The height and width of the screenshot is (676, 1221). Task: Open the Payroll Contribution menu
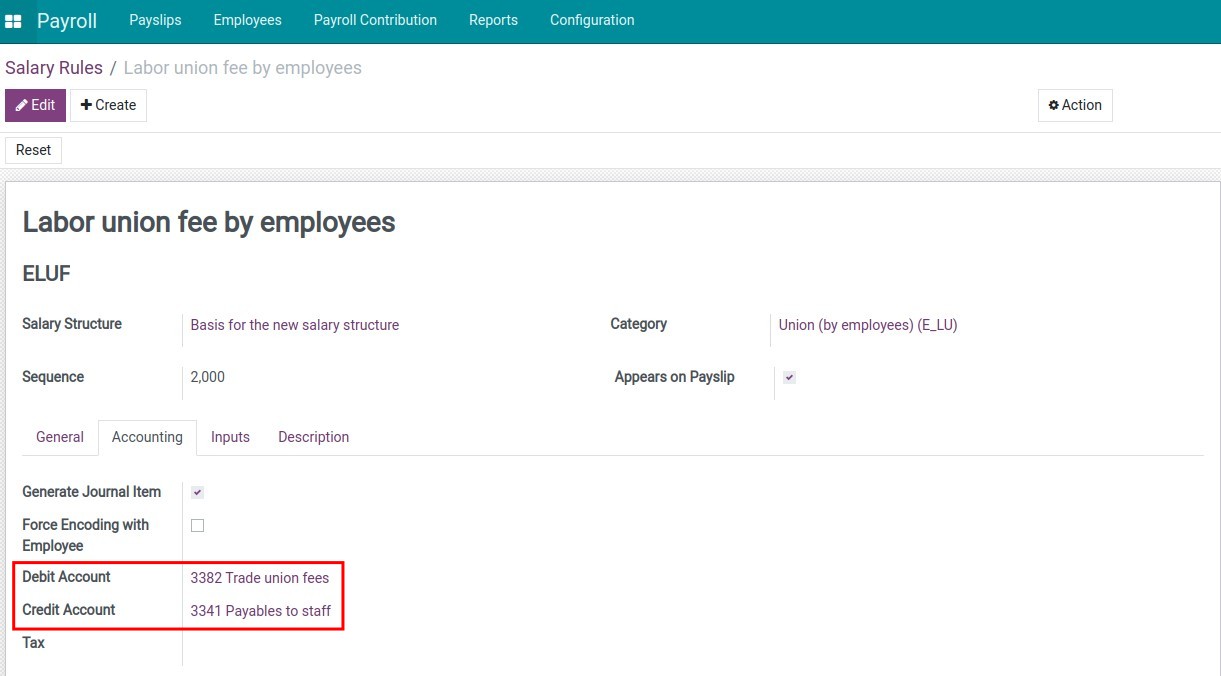point(375,20)
